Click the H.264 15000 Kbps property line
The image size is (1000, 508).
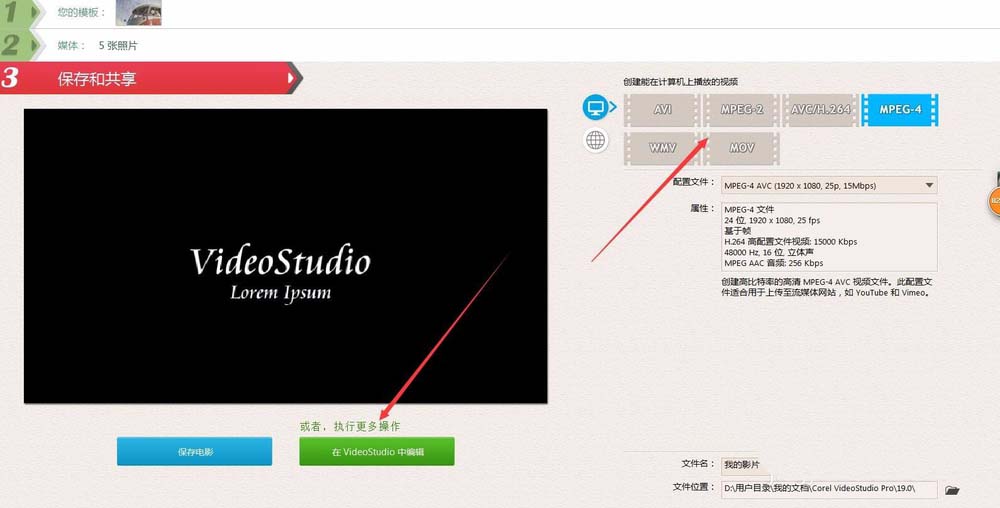791,242
